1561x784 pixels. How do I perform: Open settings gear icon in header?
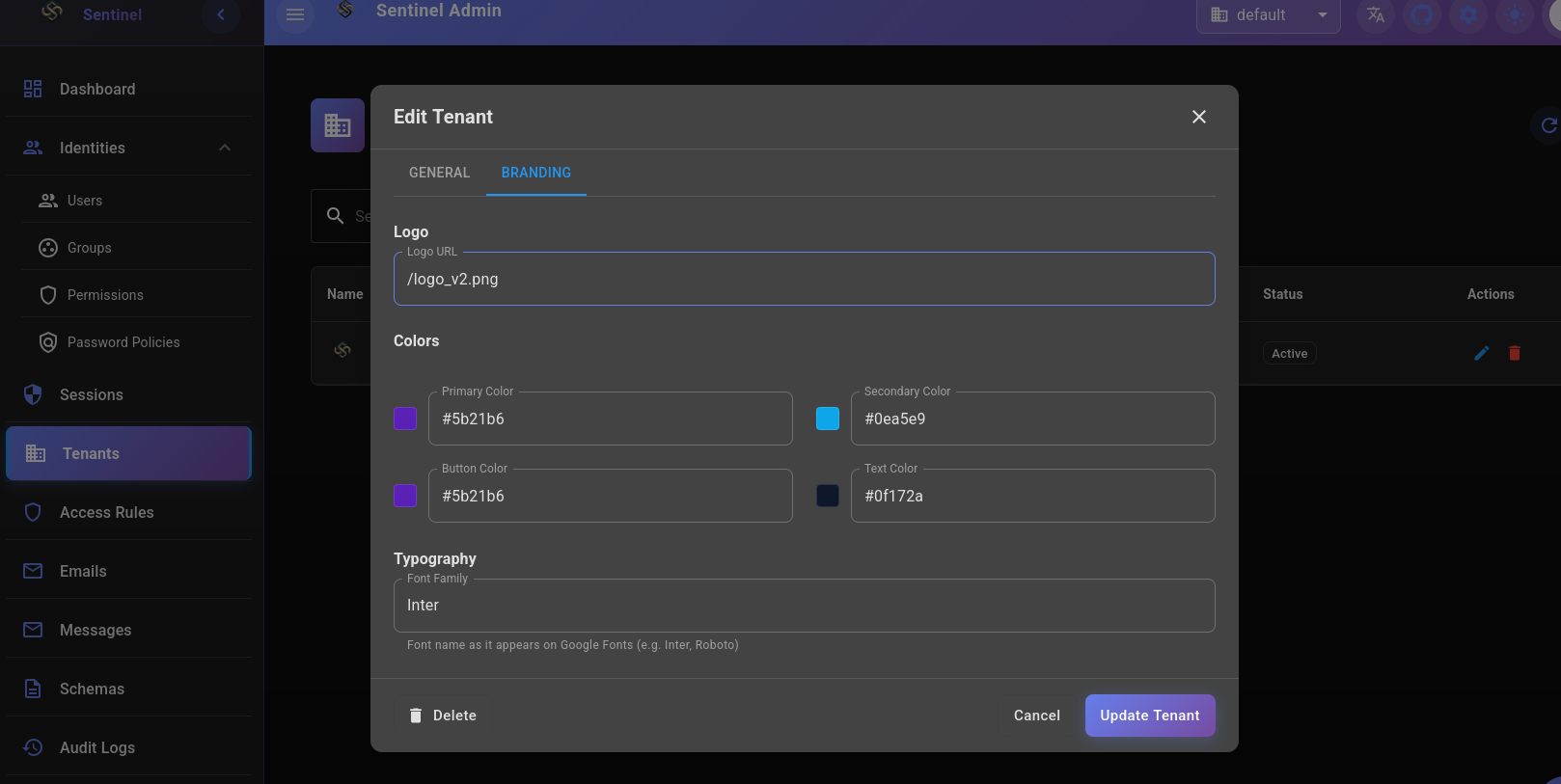[1468, 14]
